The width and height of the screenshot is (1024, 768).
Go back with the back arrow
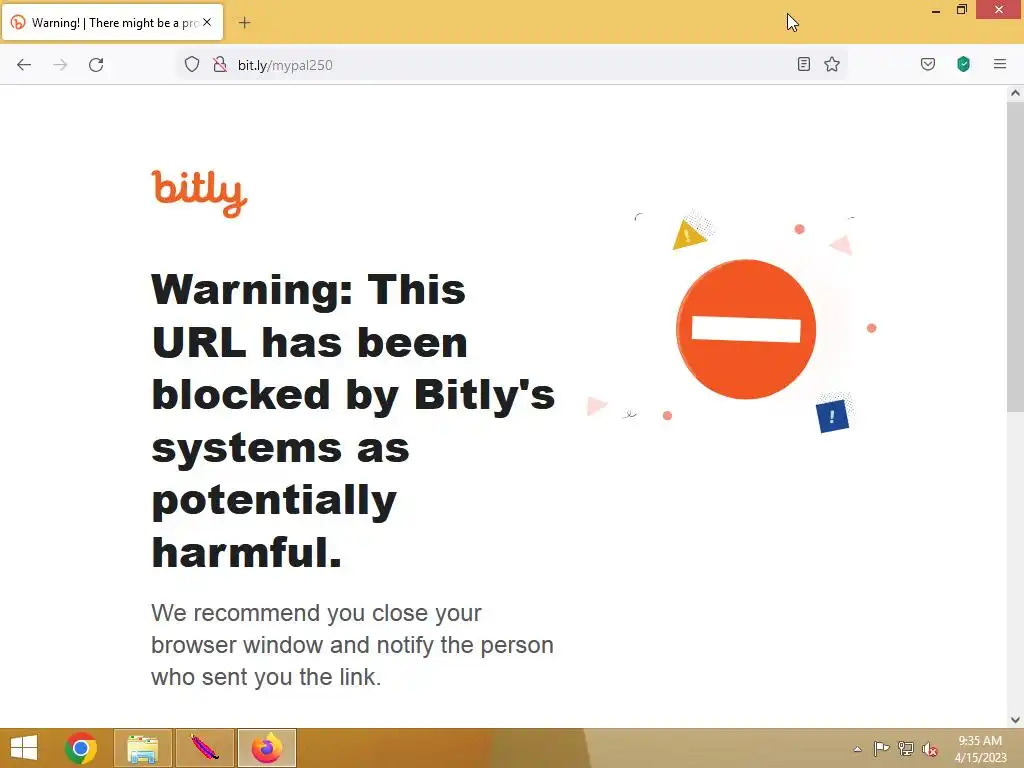(x=24, y=65)
